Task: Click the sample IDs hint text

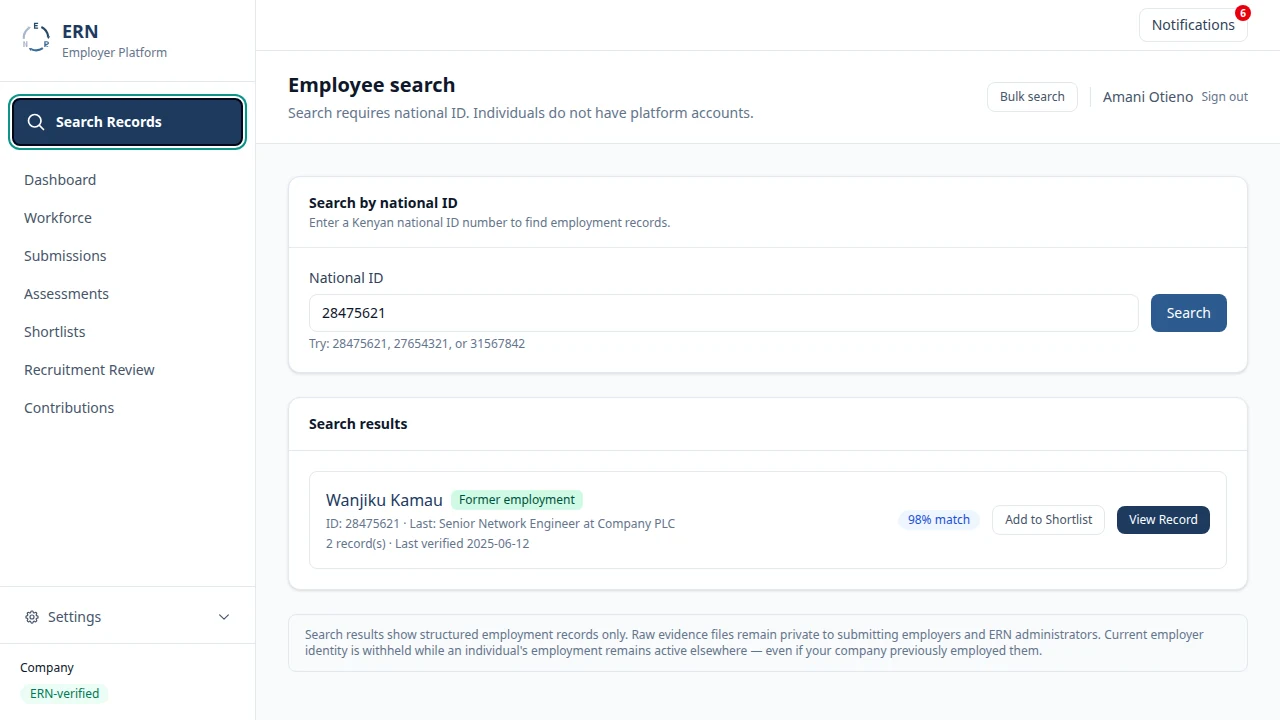Action: 417,344
